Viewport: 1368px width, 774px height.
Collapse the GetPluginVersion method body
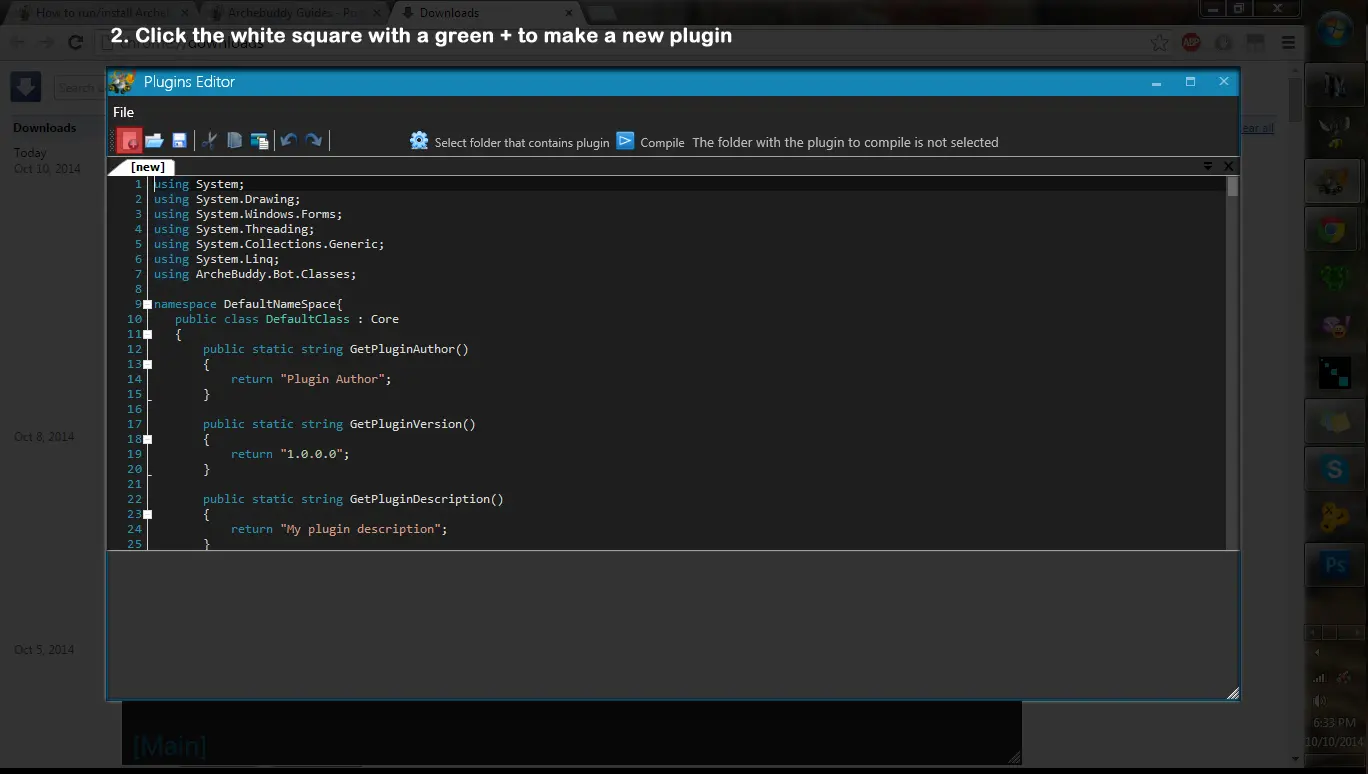pyautogui.click(x=148, y=439)
